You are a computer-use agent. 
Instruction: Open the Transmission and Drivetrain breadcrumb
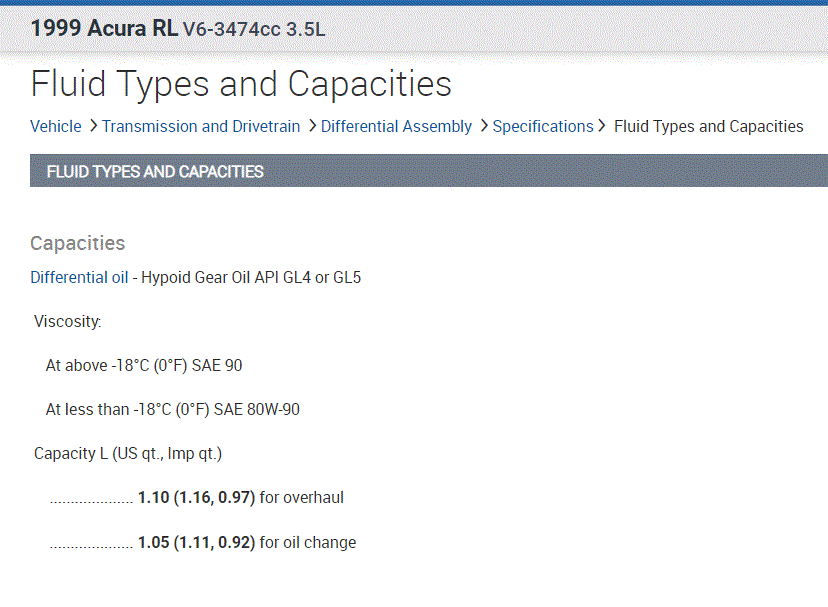201,127
